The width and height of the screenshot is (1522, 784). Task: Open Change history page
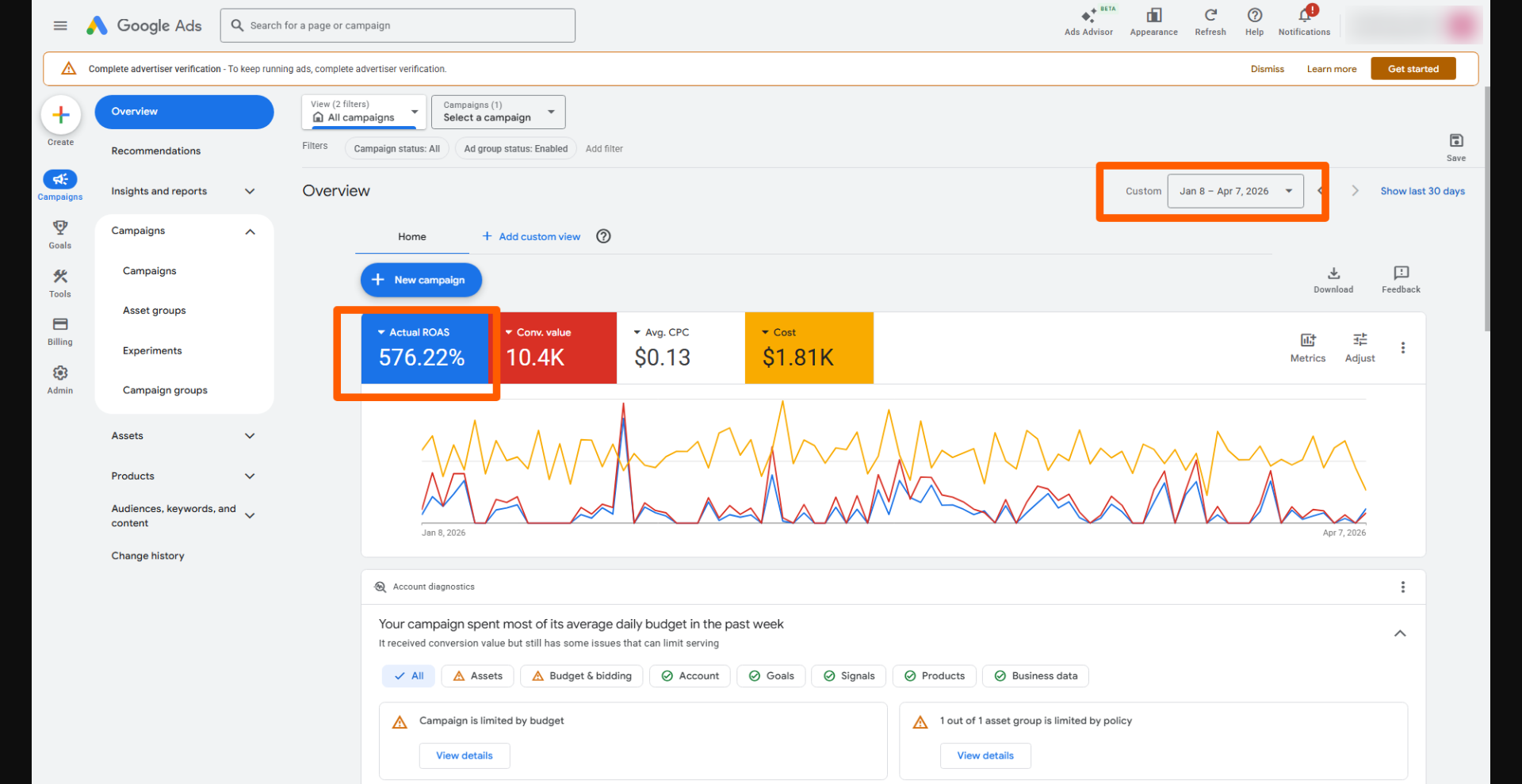pyautogui.click(x=148, y=556)
